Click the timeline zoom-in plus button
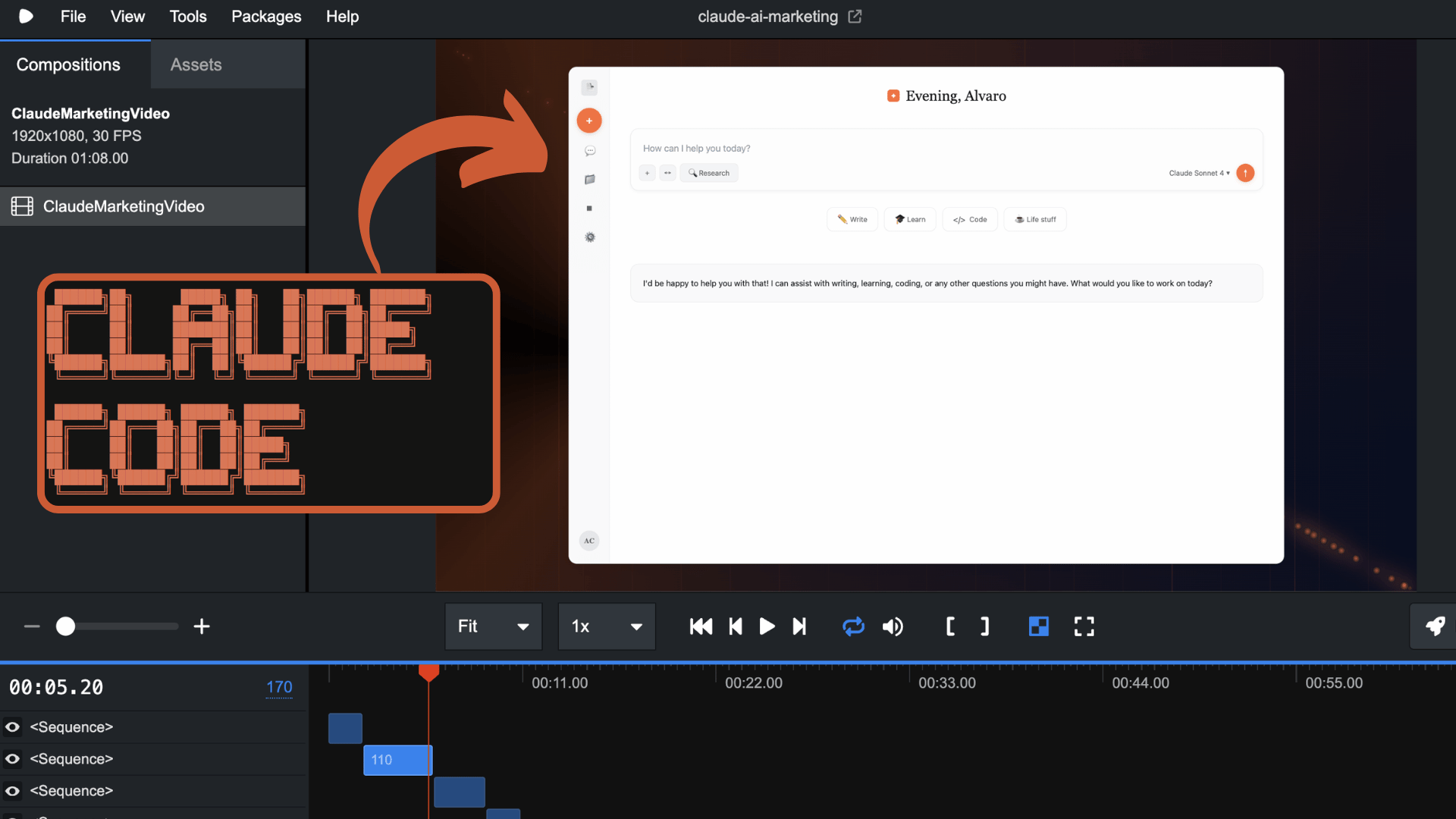 pos(202,626)
